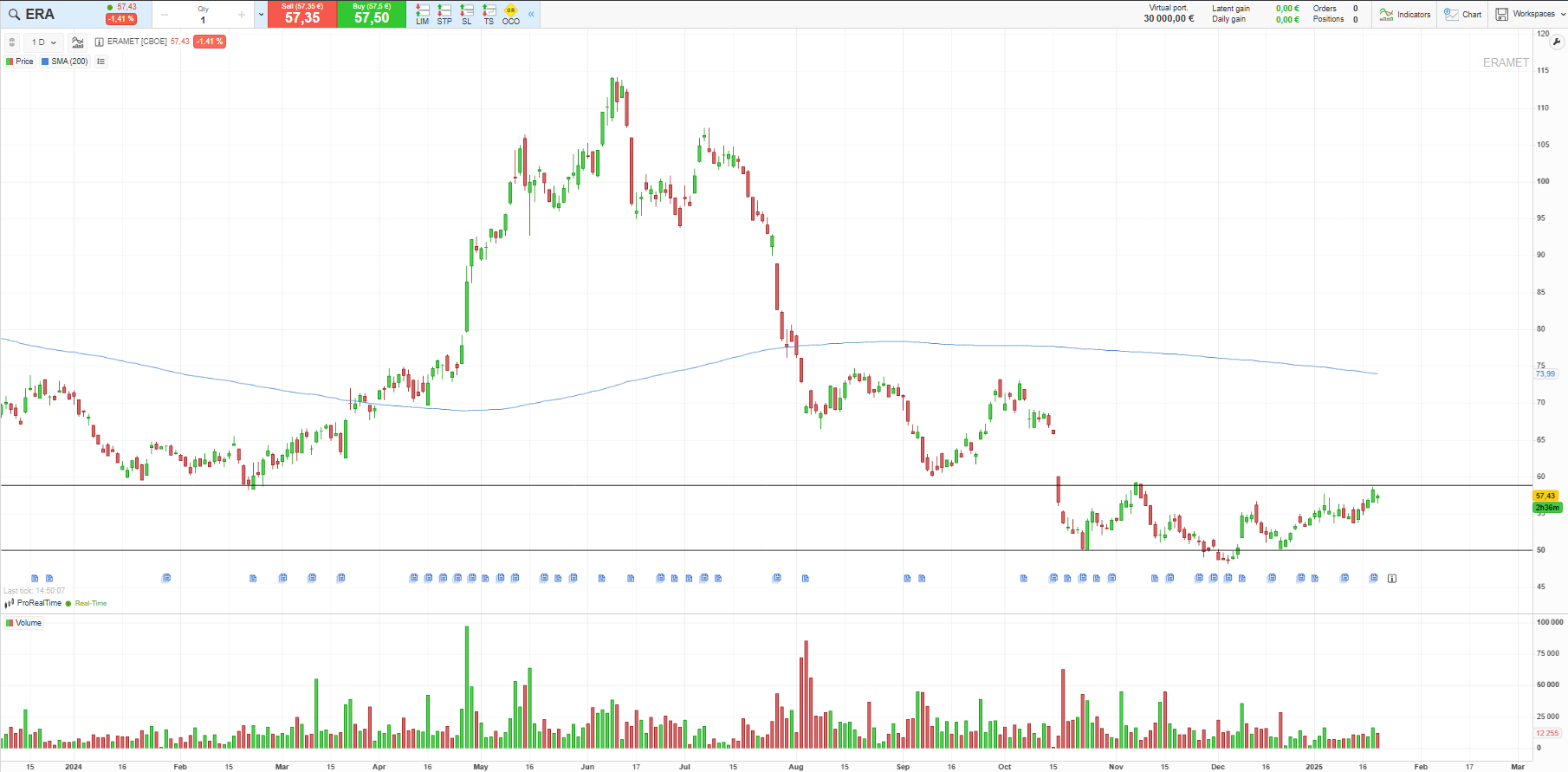Click the red Sell 57,35 button
Screen dimensions: 1568x772
[x=302, y=14]
